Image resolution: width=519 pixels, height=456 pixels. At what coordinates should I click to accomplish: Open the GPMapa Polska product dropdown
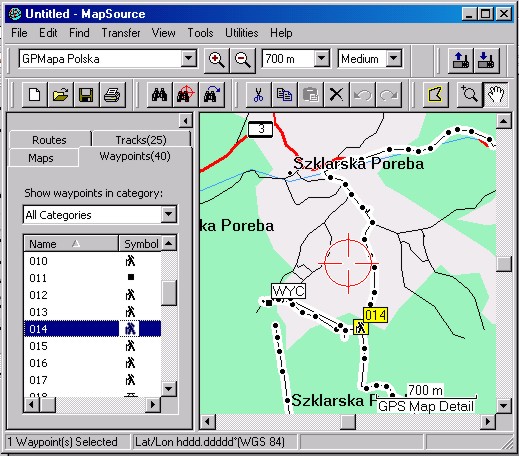189,59
